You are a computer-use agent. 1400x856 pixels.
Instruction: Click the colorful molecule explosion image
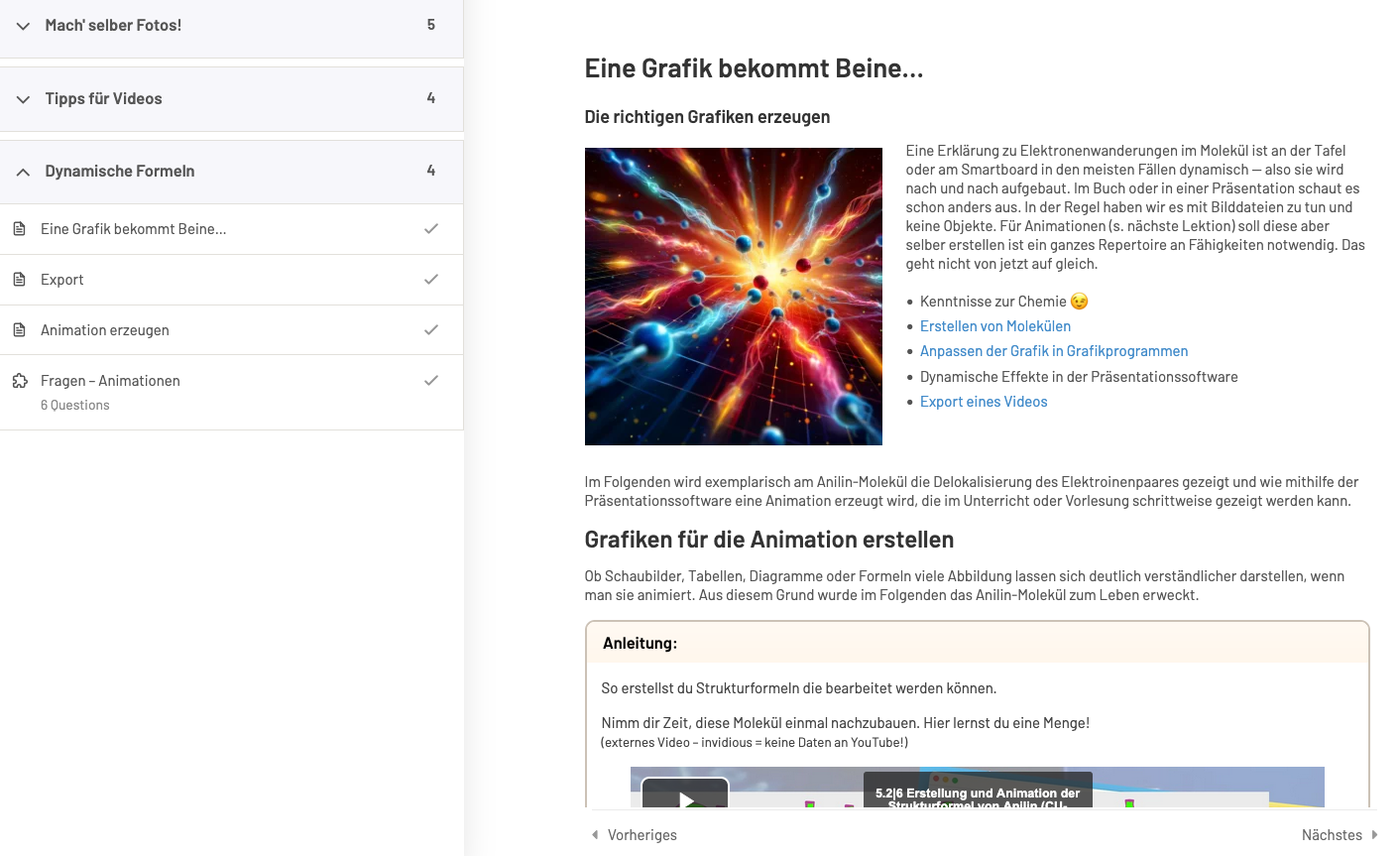(x=733, y=297)
